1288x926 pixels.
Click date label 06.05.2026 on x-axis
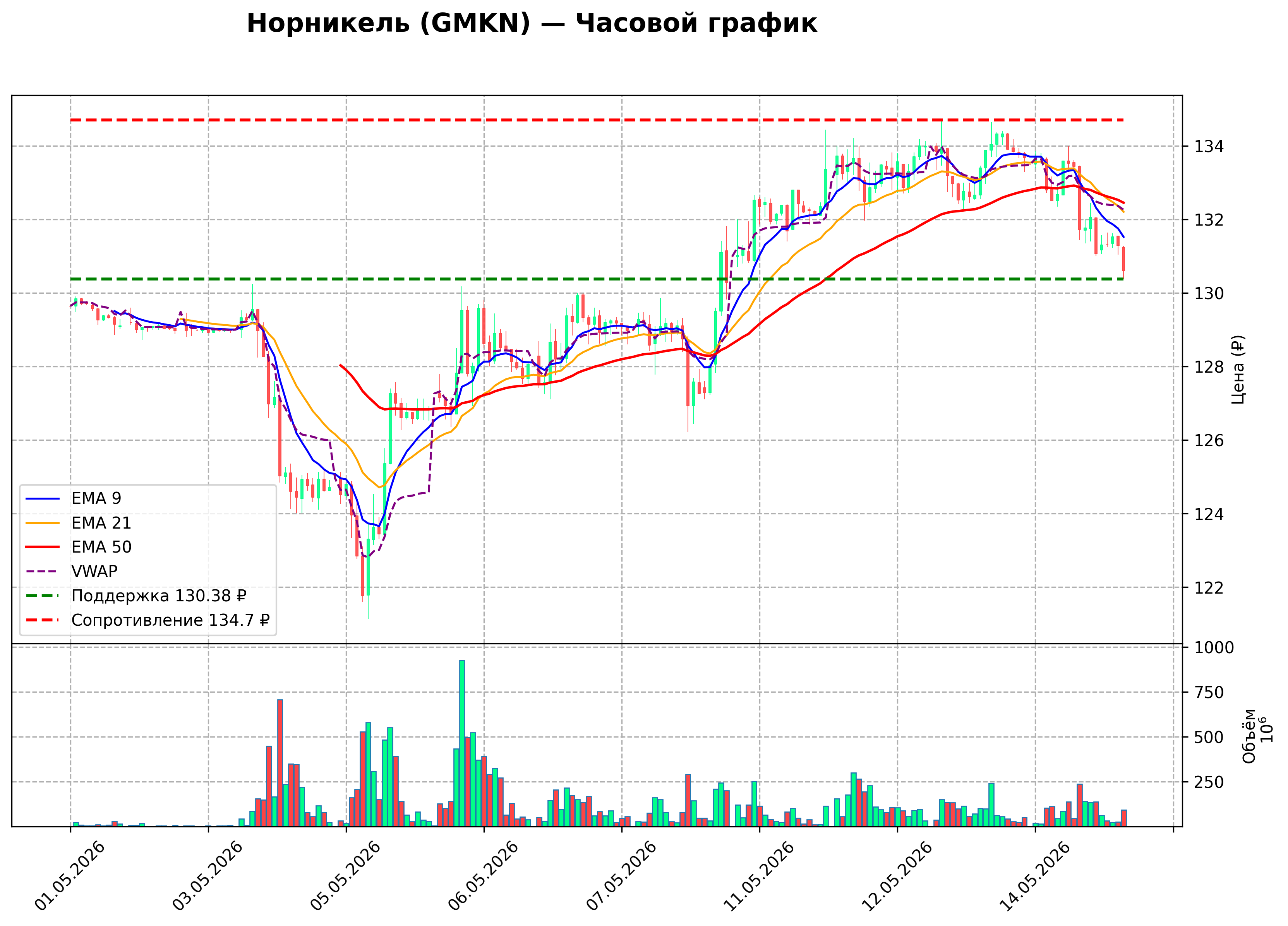tap(483, 876)
